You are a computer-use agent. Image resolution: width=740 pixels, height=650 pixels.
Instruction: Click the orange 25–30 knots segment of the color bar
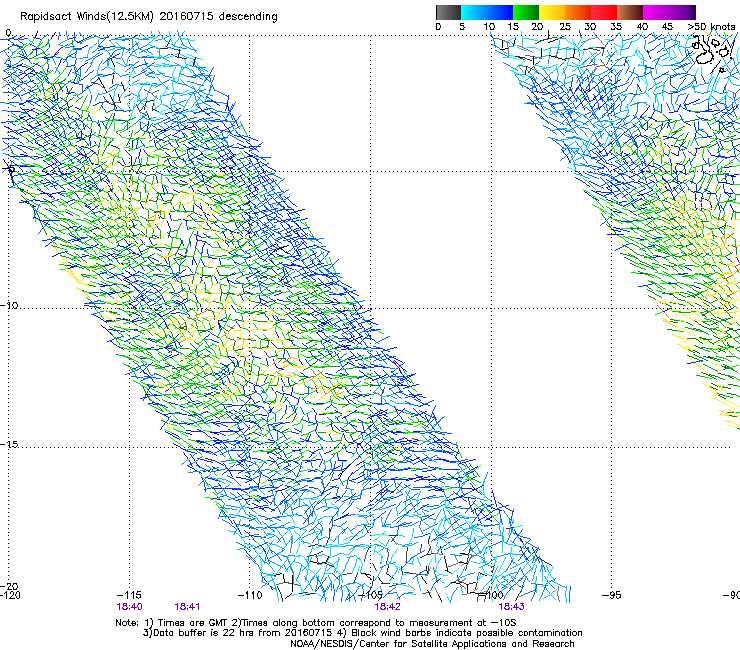click(578, 12)
